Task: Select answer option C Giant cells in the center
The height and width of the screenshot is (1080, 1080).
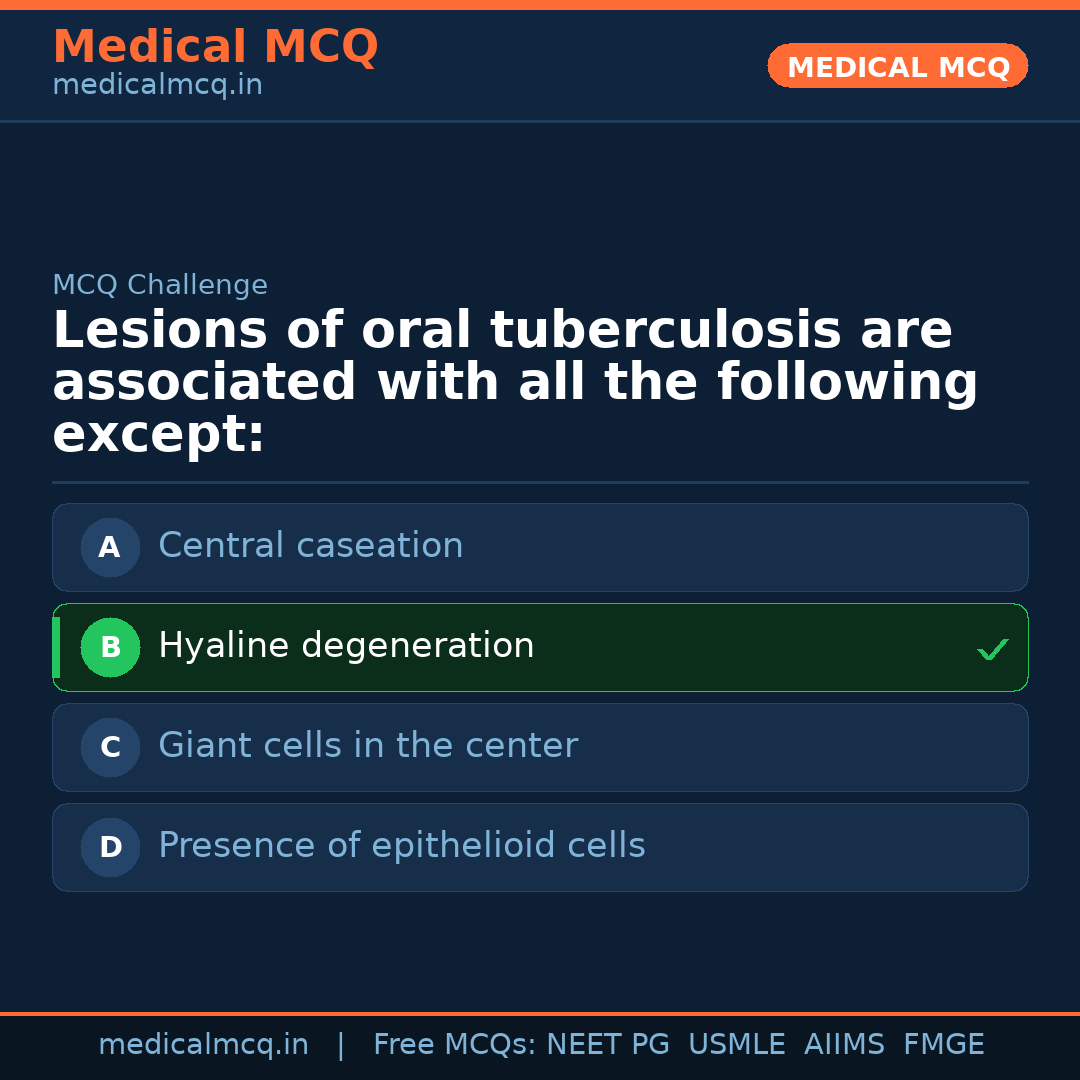Action: click(540, 747)
